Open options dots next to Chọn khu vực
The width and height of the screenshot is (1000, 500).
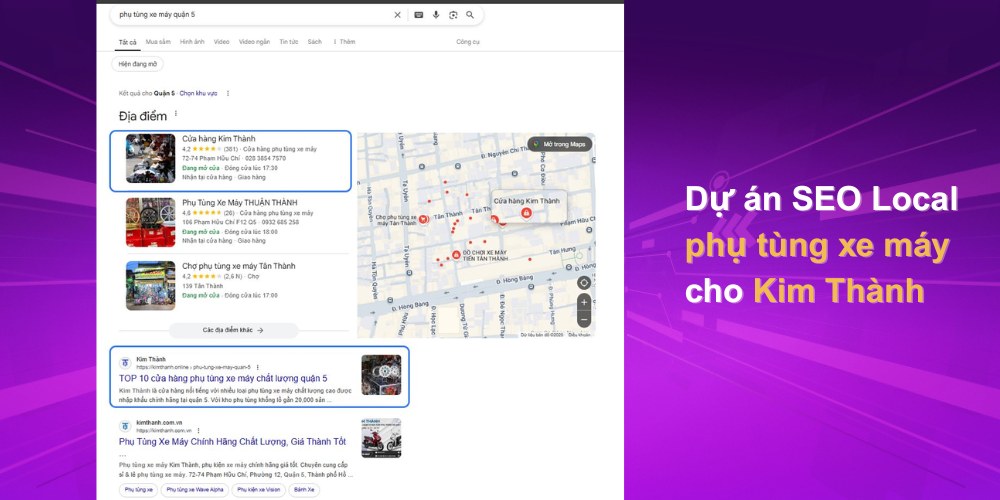tap(228, 93)
